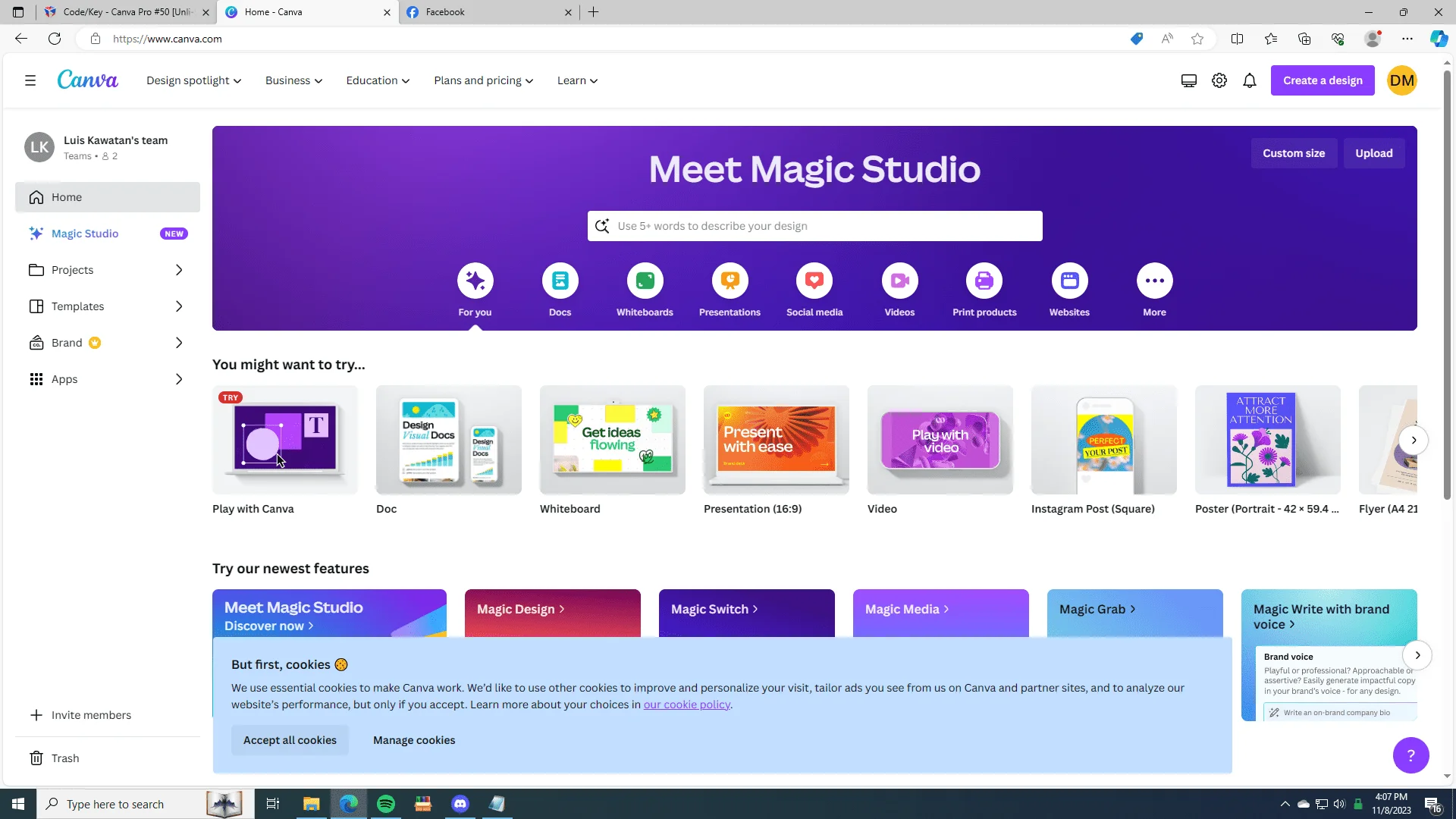Accept all cookies
Image resolution: width=1456 pixels, height=819 pixels.
pyautogui.click(x=290, y=740)
